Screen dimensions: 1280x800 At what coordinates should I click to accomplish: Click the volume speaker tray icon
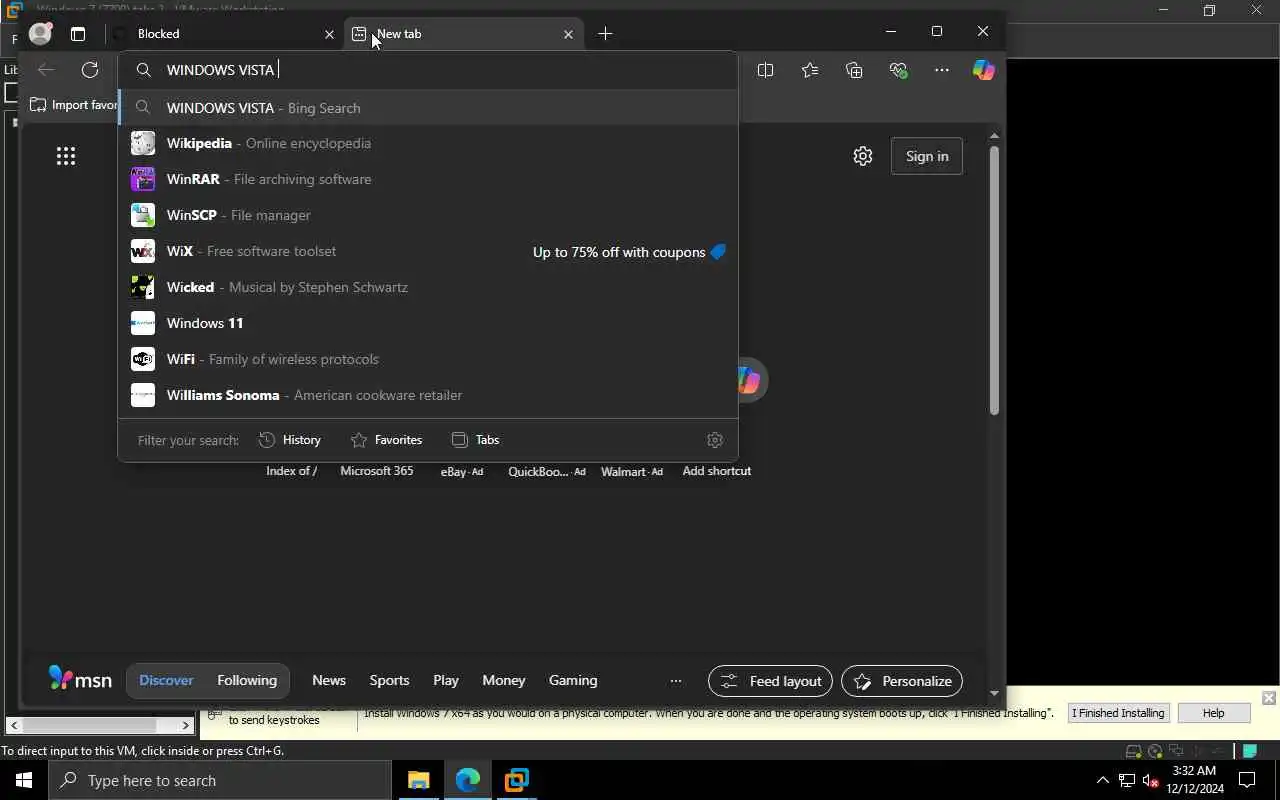tap(1151, 781)
